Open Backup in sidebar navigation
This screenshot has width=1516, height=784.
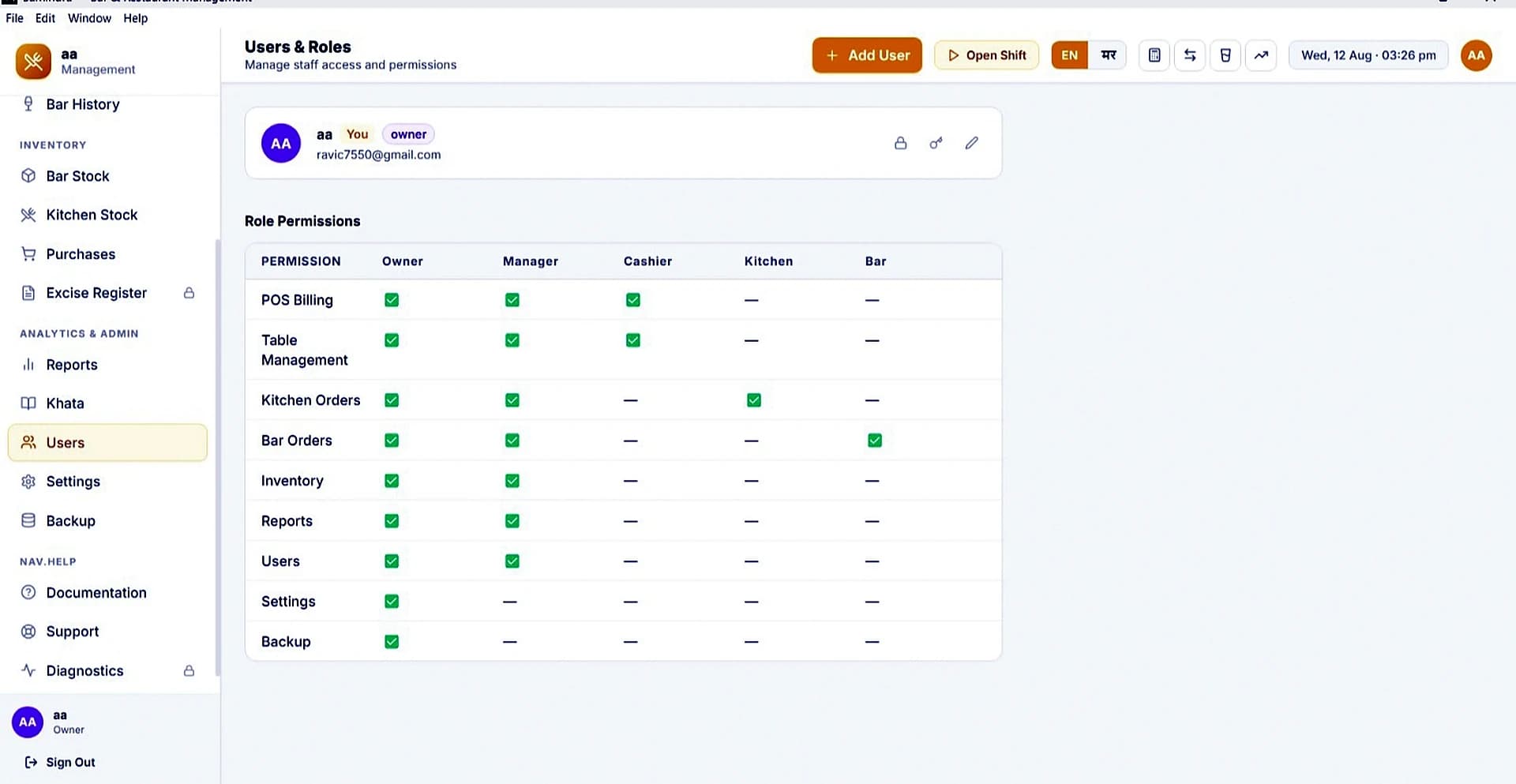(x=107, y=521)
